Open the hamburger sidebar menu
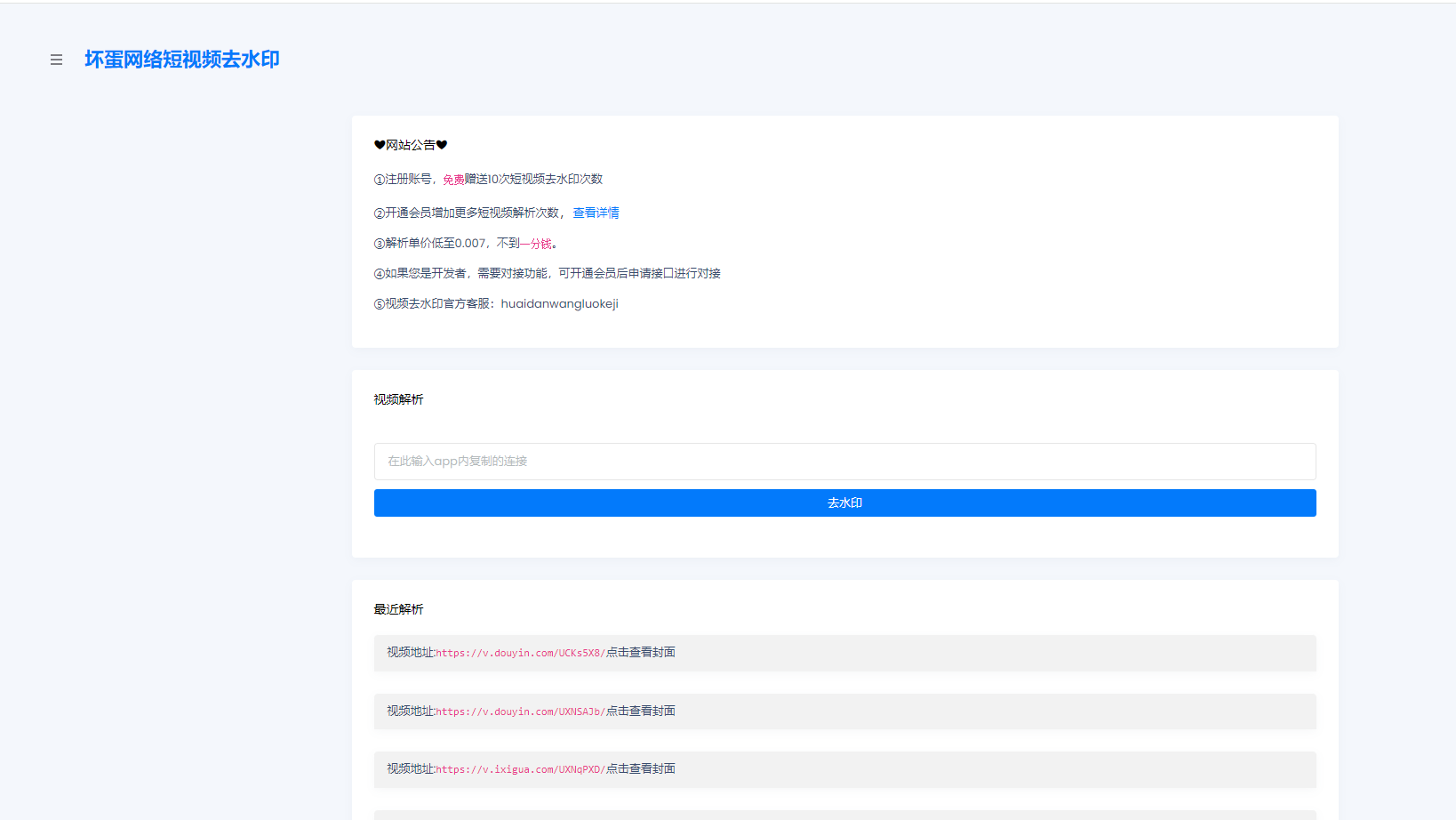 coord(56,60)
